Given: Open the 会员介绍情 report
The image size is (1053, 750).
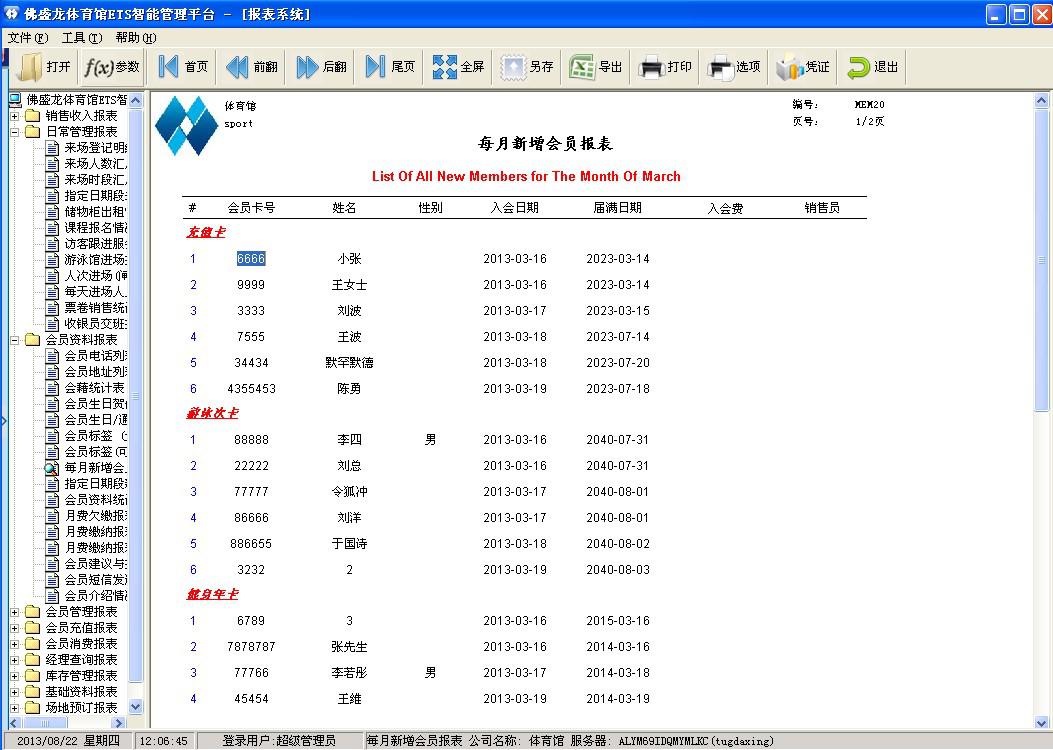Looking at the screenshot, I should 95,596.
